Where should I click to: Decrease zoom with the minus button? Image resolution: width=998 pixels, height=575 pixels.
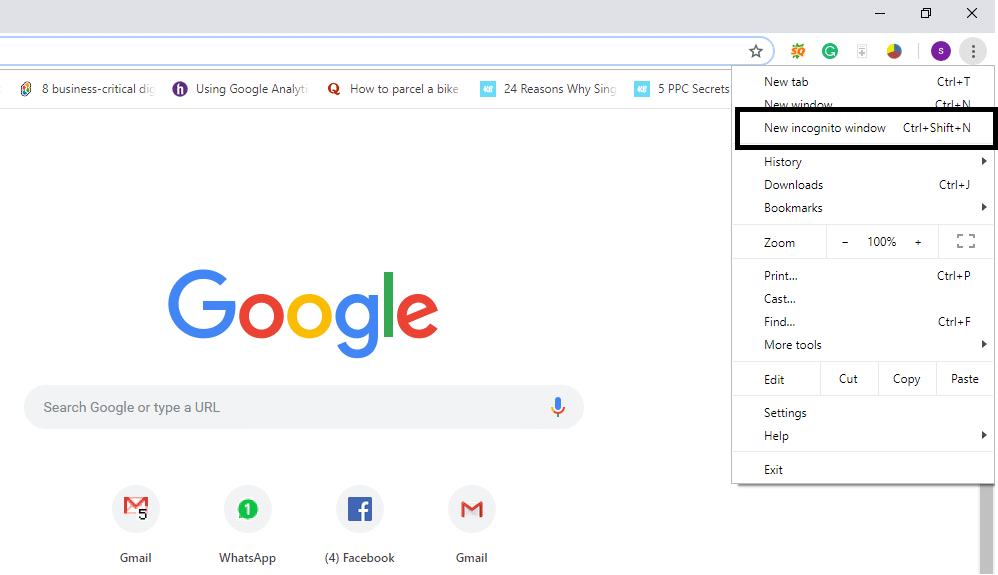tap(845, 242)
